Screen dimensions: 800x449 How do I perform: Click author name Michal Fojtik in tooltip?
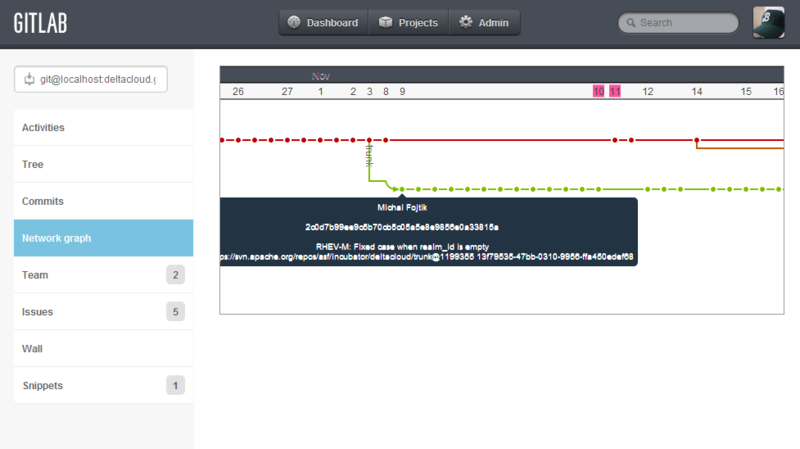[402, 208]
